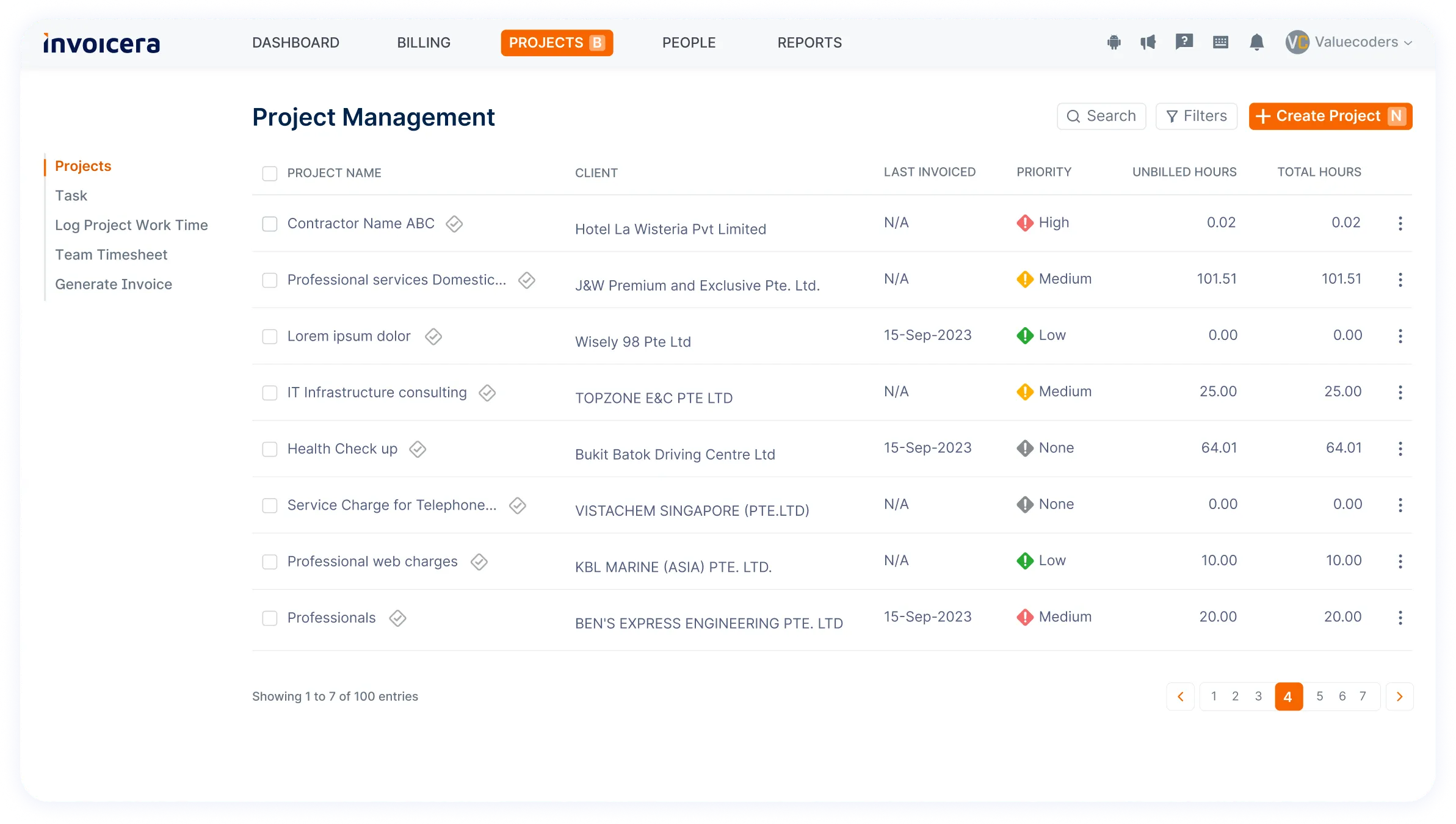Click the Project Name column header
The image size is (1456, 824).
point(334,173)
